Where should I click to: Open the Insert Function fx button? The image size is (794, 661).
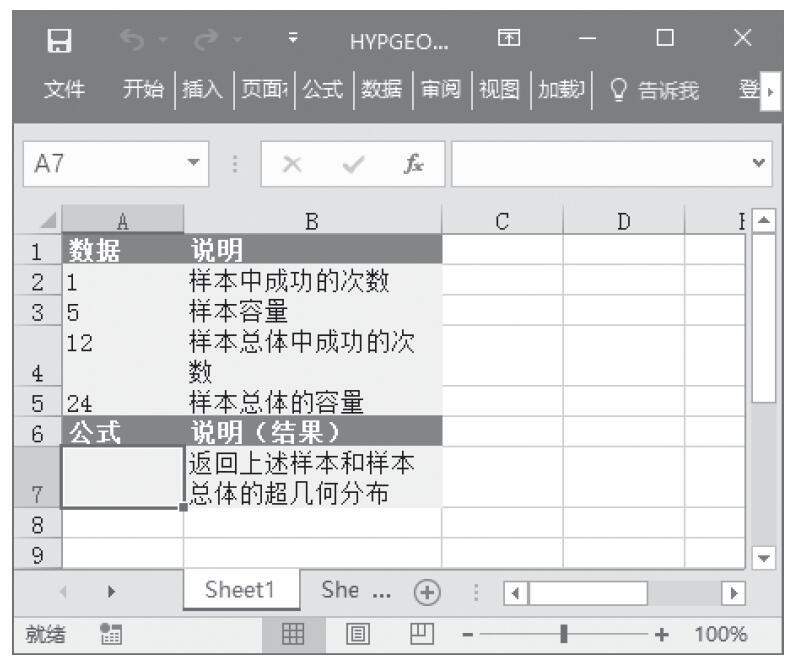(x=411, y=163)
